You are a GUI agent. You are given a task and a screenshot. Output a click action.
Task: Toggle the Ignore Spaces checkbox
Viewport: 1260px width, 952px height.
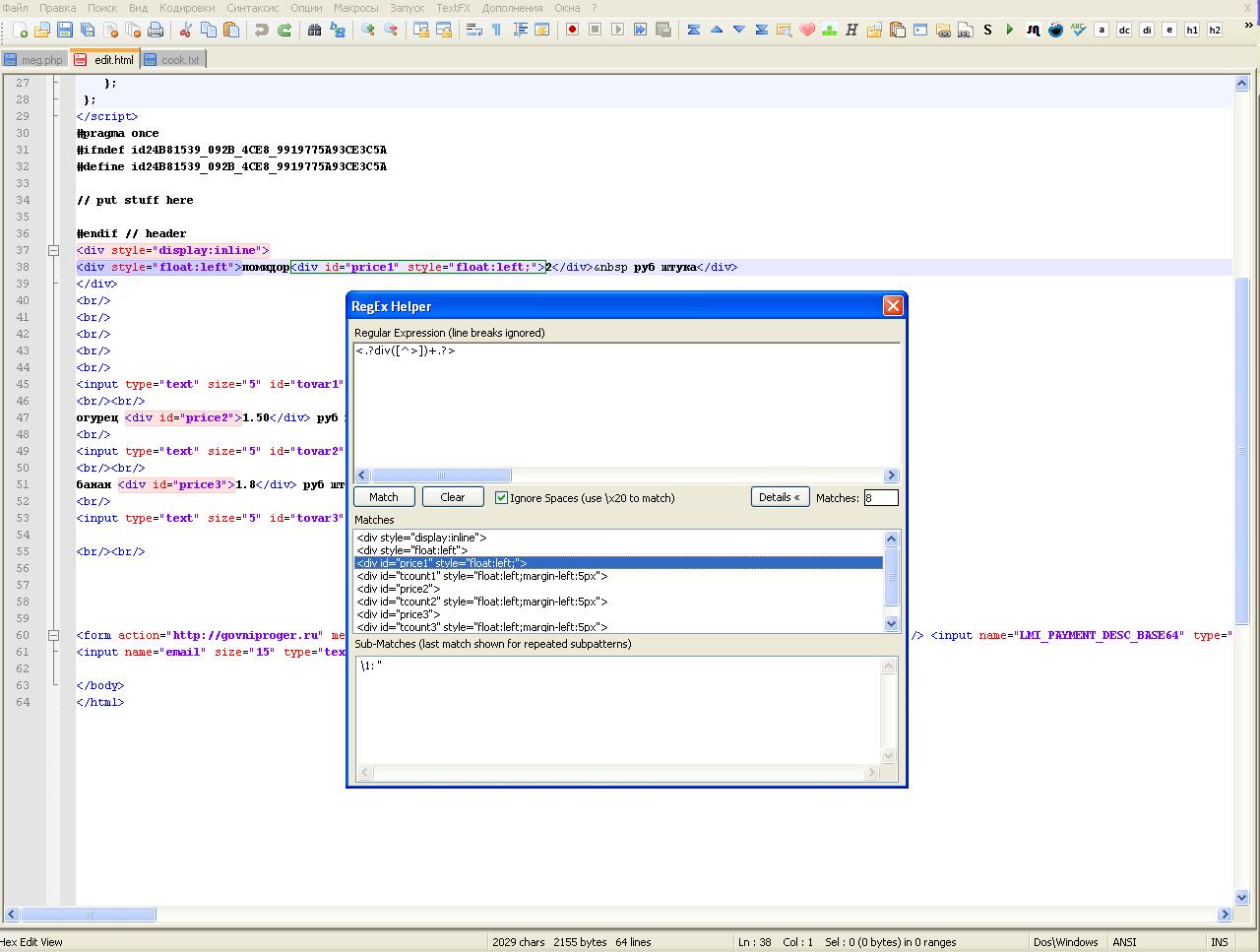point(501,498)
